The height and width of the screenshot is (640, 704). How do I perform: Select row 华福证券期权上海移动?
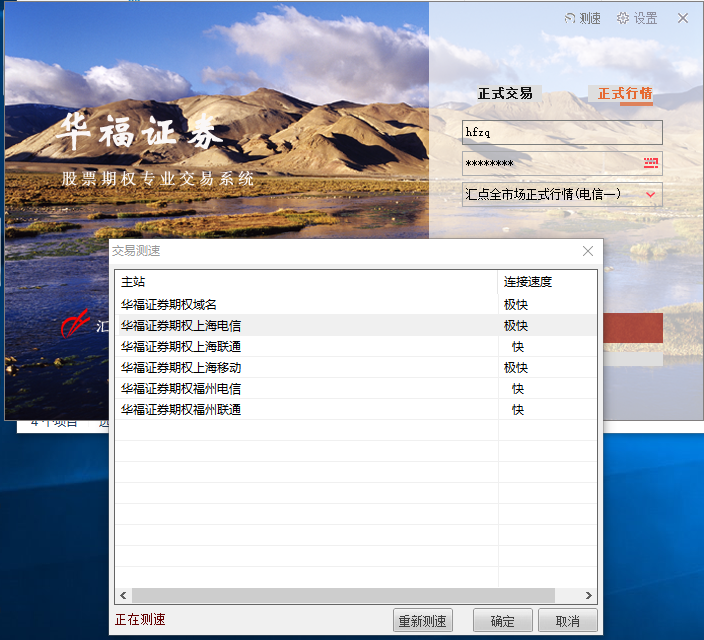pyautogui.click(x=356, y=368)
